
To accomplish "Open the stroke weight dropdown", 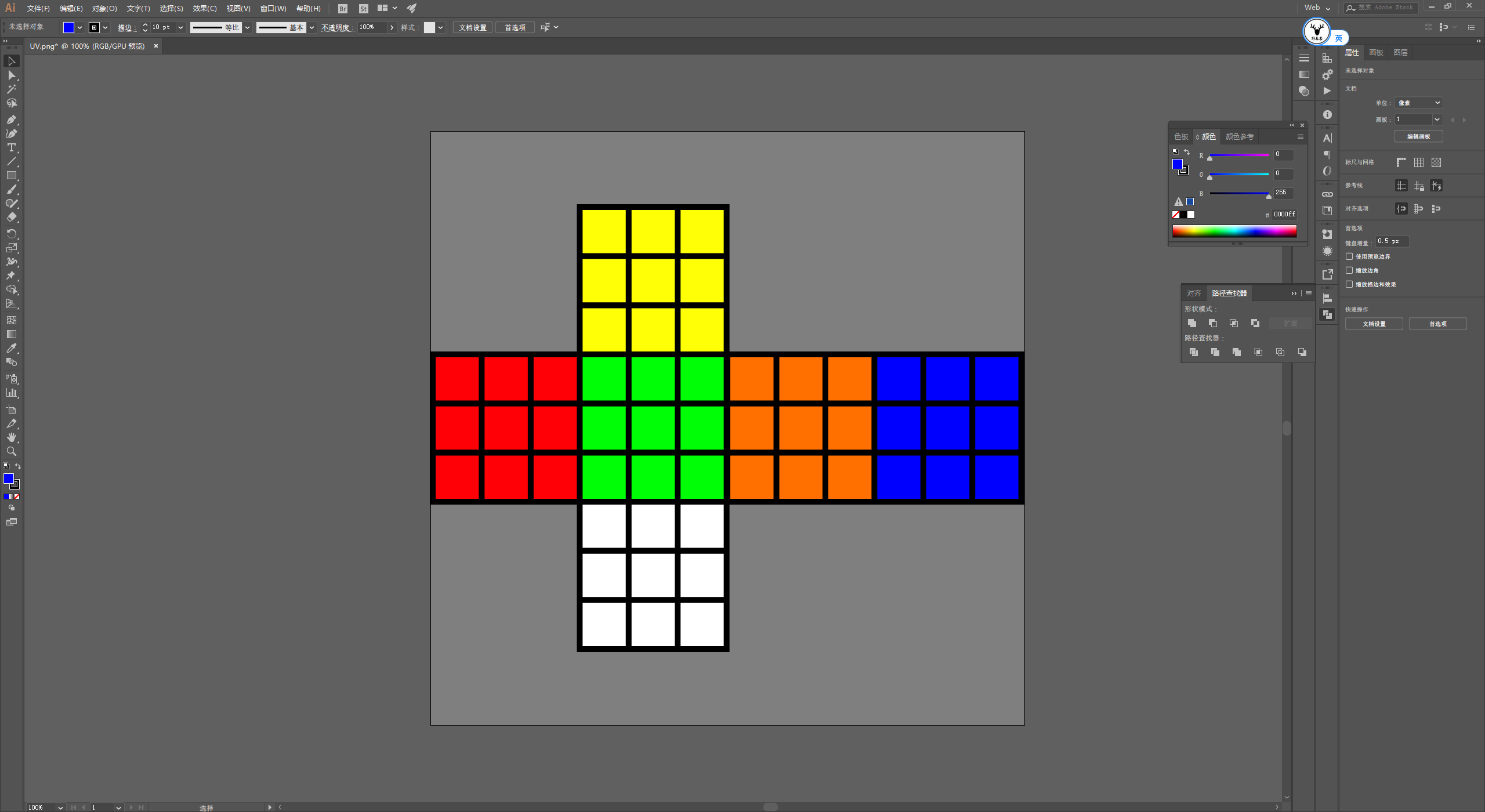I will pyautogui.click(x=180, y=27).
